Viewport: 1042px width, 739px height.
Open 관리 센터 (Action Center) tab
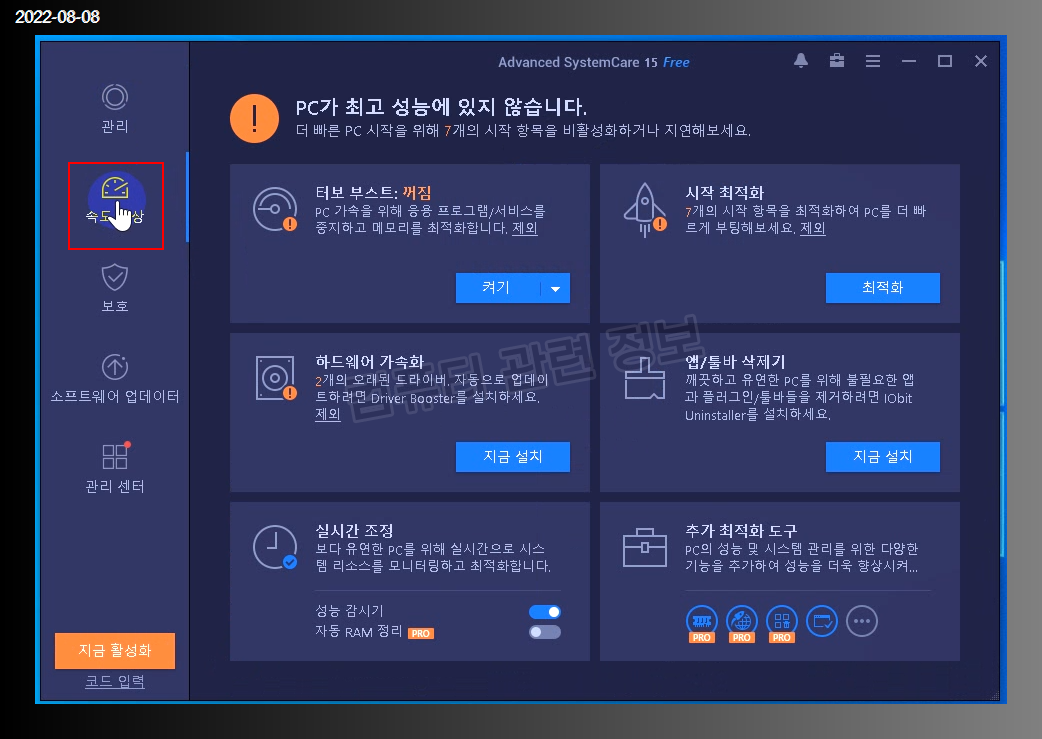[115, 468]
